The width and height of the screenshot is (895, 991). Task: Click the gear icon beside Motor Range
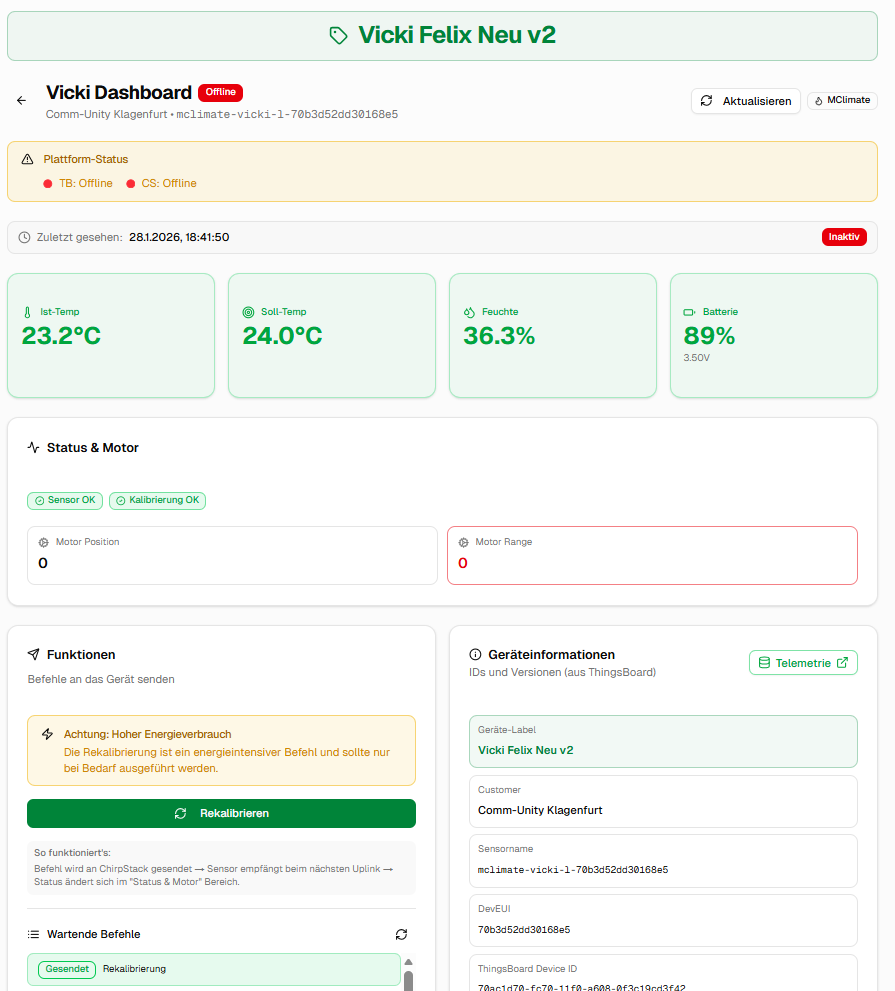coord(463,542)
